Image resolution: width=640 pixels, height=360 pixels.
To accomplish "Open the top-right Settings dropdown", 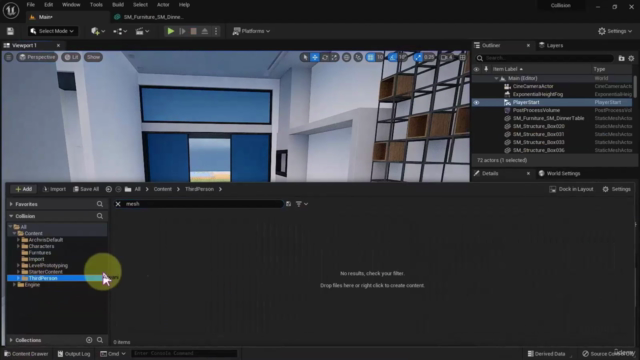I will click(x=615, y=31).
